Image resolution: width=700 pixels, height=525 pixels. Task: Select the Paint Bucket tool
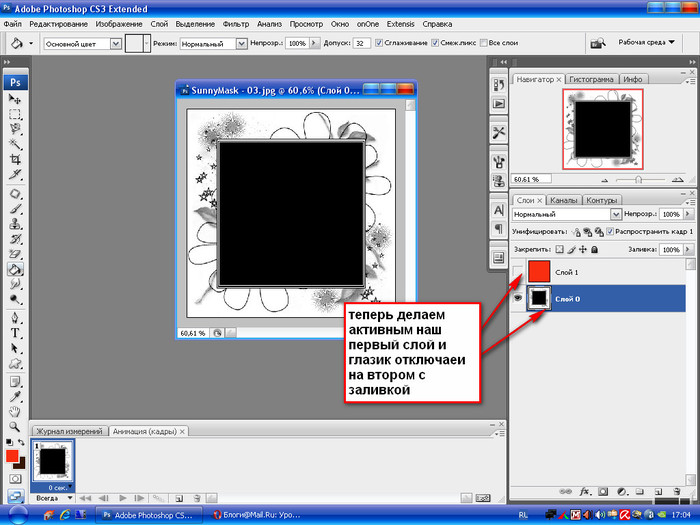(x=15, y=269)
